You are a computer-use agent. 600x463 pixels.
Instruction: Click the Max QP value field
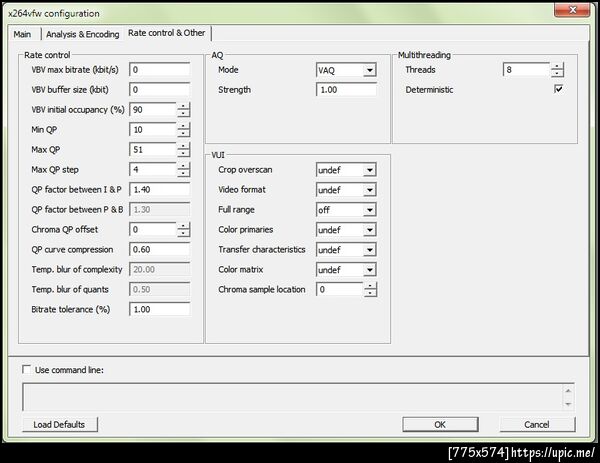[153, 150]
